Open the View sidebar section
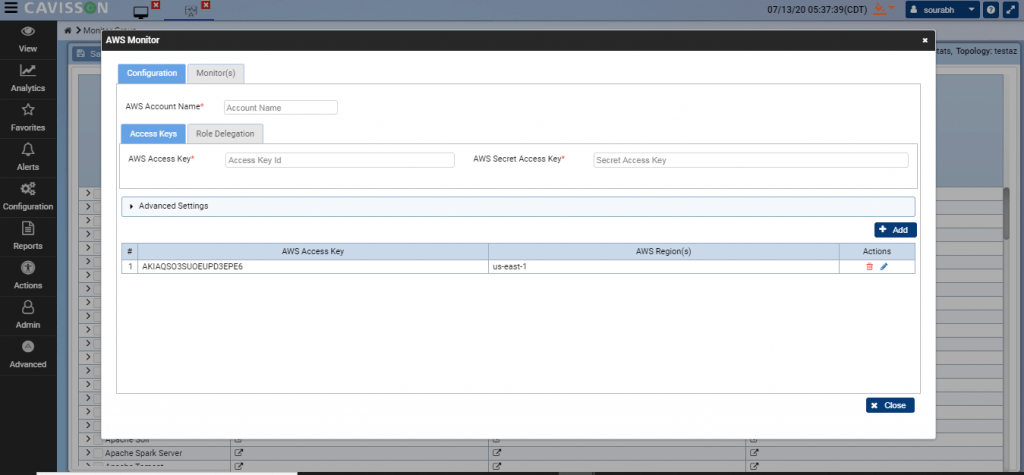This screenshot has height=475, width=1024. [x=28, y=39]
